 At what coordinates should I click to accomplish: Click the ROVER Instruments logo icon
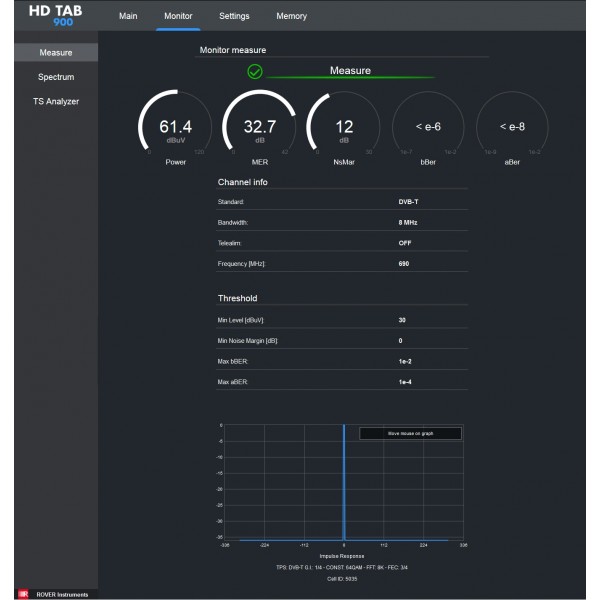(x=22, y=594)
